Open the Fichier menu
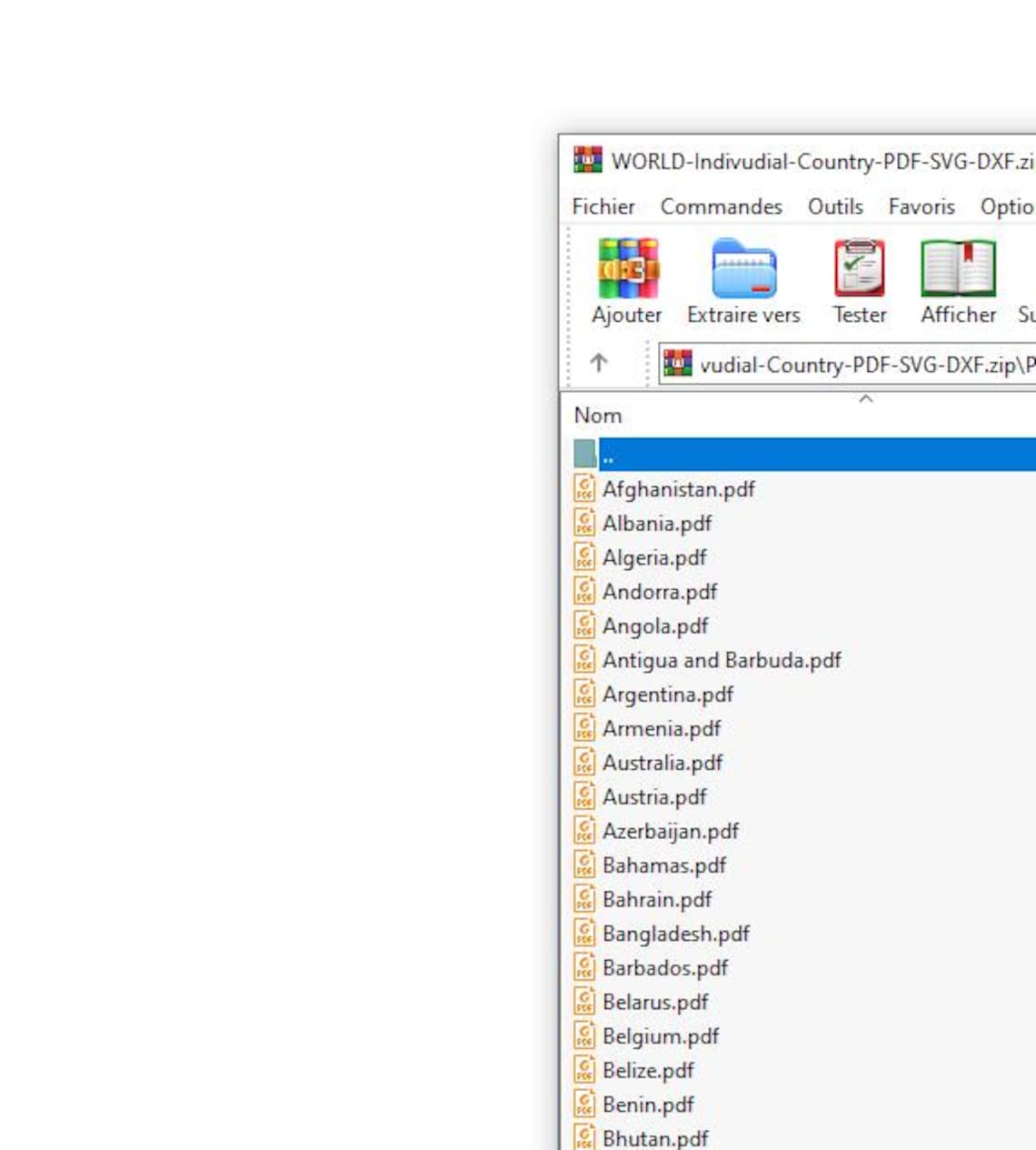The height and width of the screenshot is (1150, 1036). 603,206
